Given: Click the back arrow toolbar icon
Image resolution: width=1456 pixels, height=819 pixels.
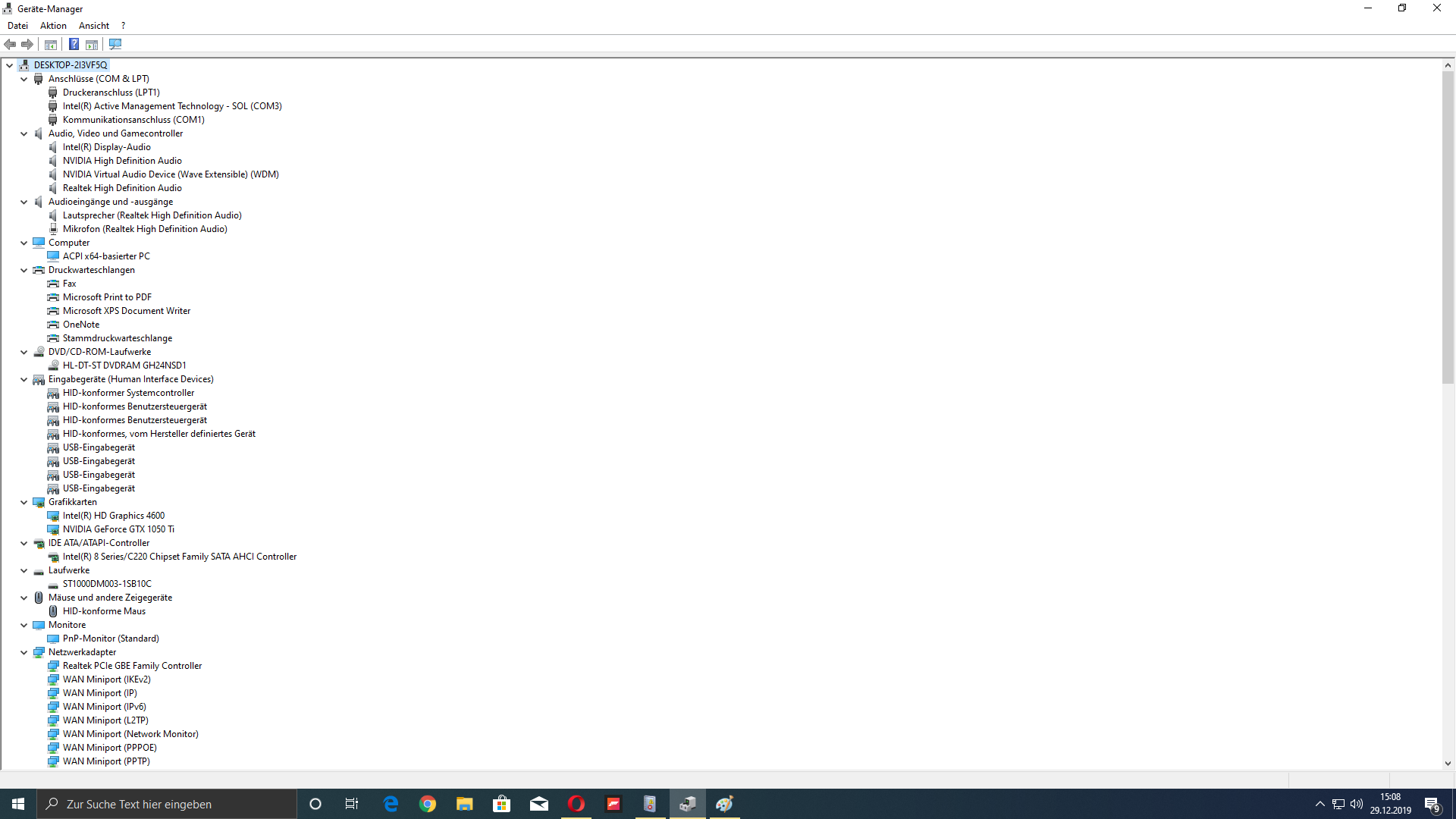Looking at the screenshot, I should 11,44.
